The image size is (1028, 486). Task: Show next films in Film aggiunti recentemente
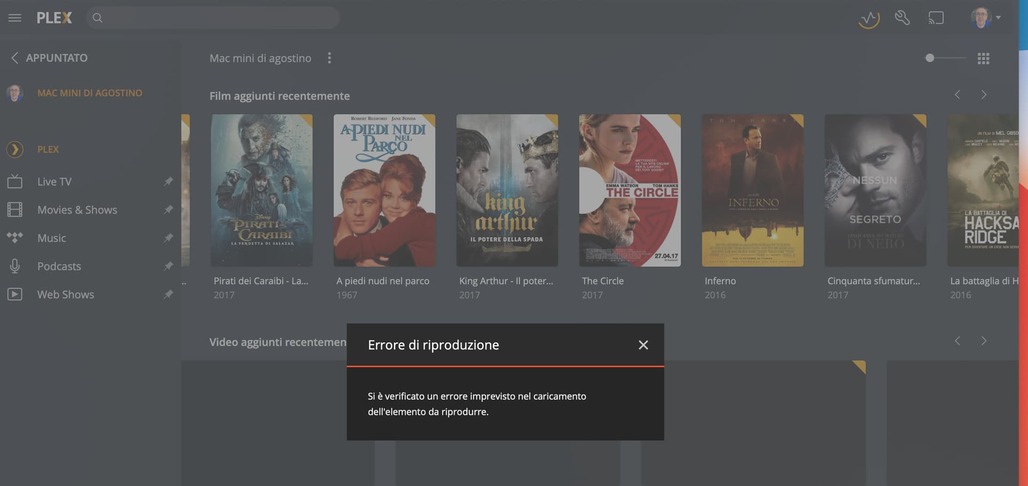[x=983, y=95]
